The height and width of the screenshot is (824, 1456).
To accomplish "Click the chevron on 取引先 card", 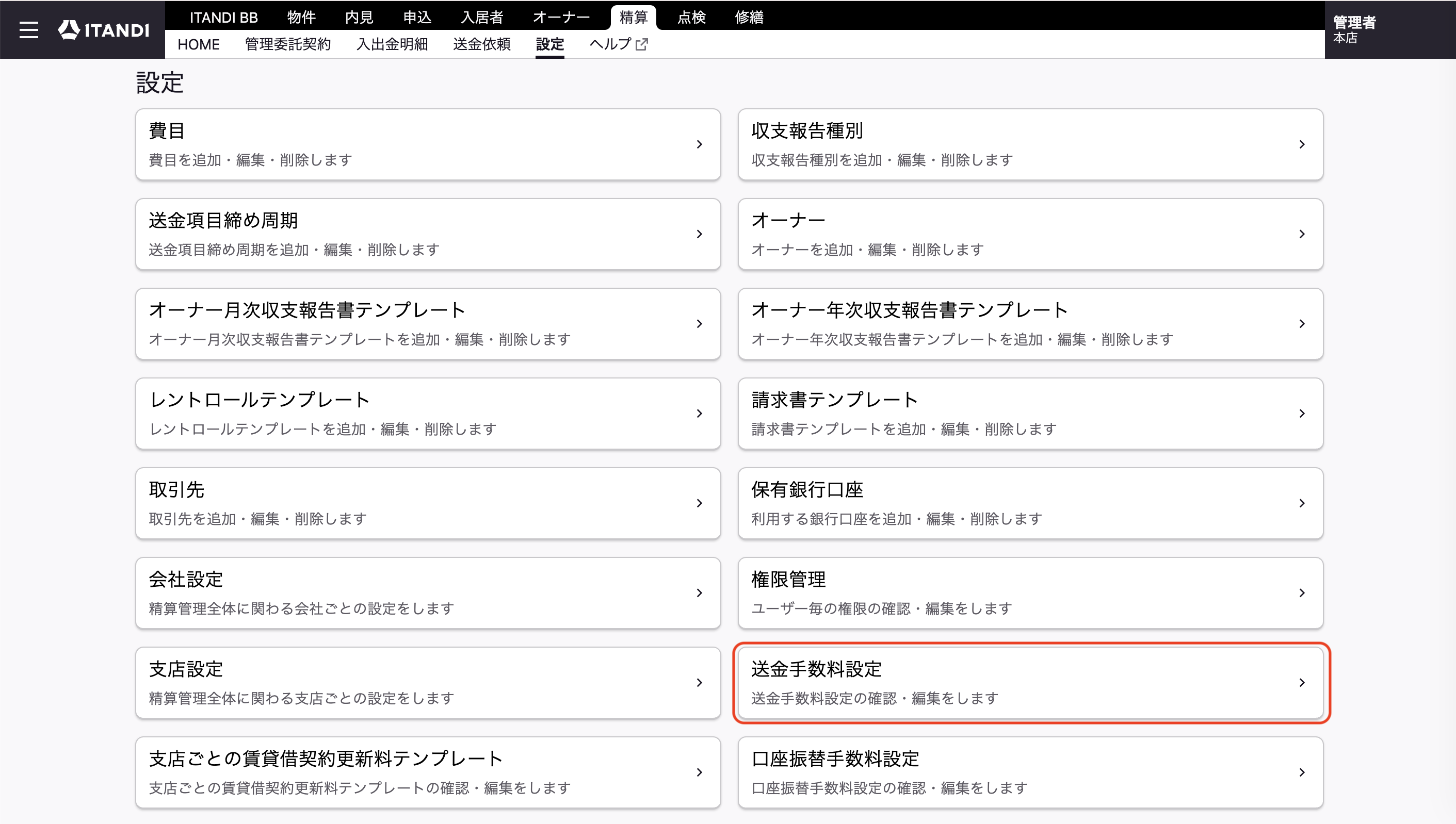I will 699,503.
